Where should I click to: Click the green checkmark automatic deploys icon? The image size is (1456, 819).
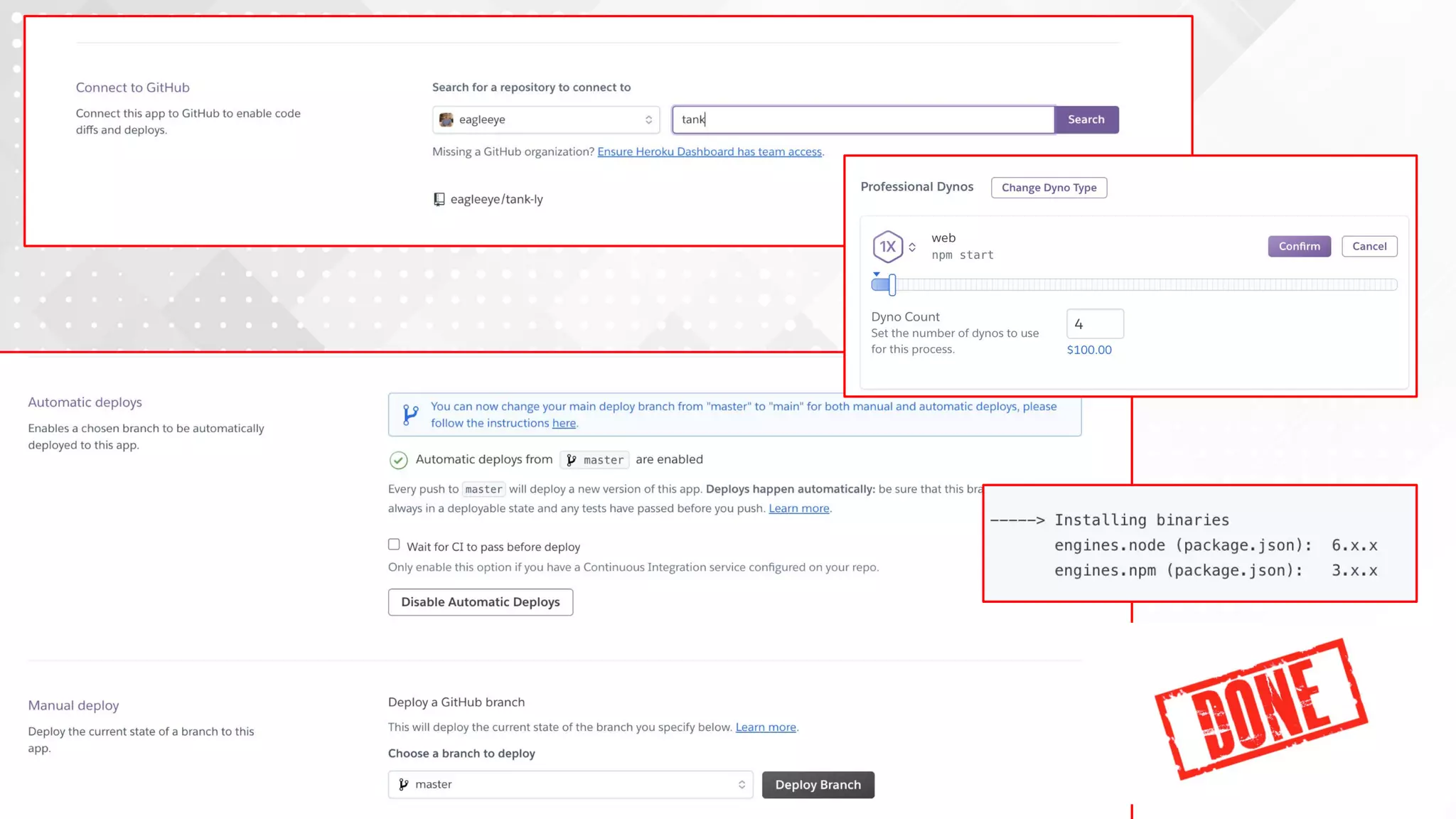point(398,460)
